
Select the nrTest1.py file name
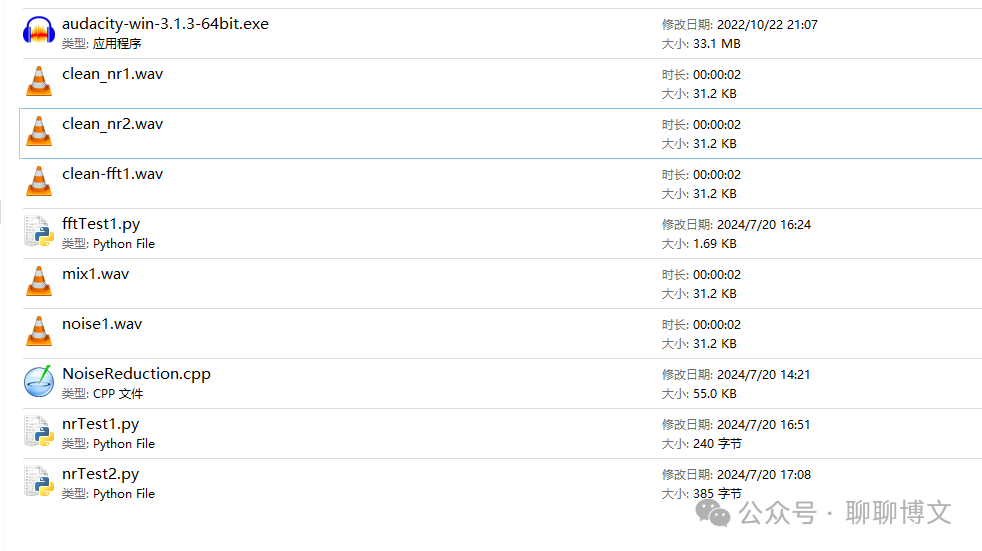pyautogui.click(x=100, y=424)
